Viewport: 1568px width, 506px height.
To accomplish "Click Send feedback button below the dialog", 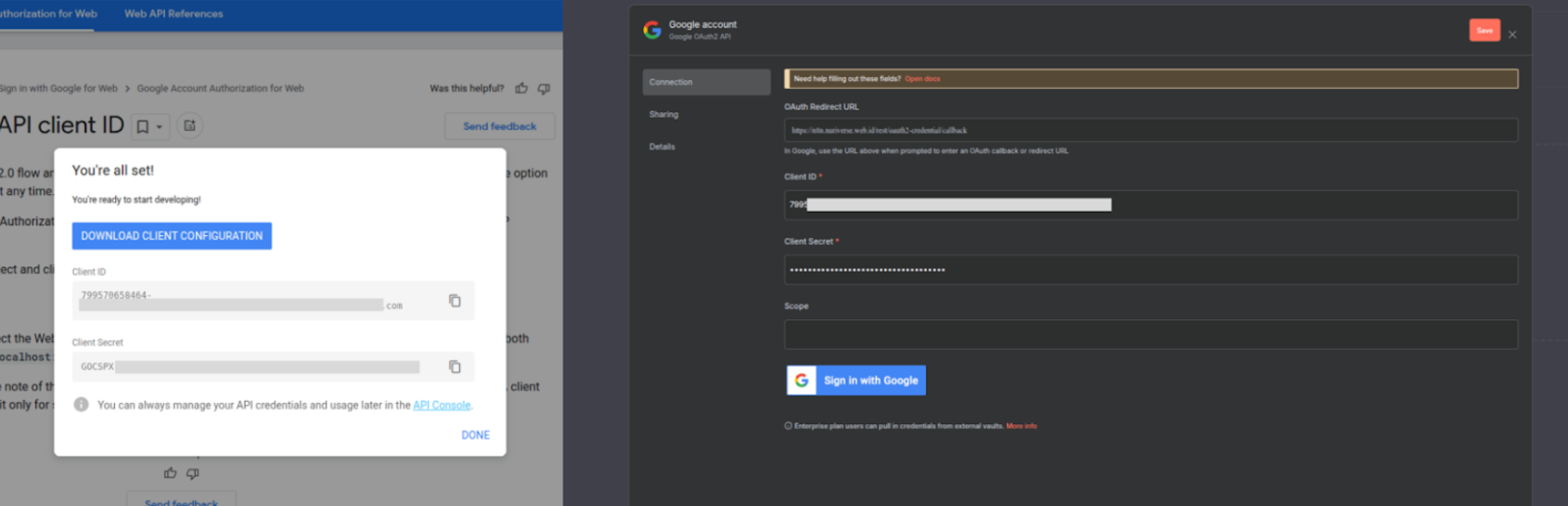I will tap(181, 500).
